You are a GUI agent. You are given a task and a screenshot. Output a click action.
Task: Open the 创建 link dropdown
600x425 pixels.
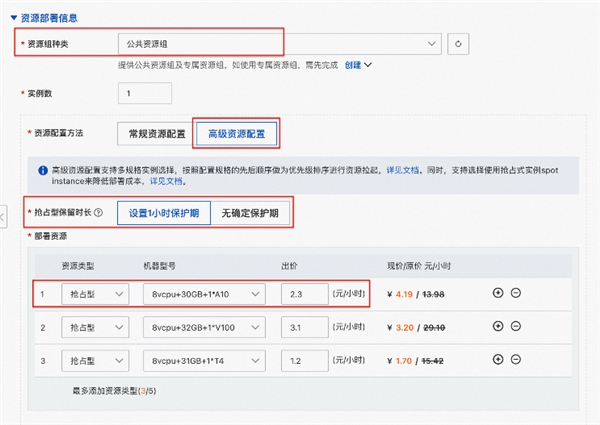coord(358,65)
